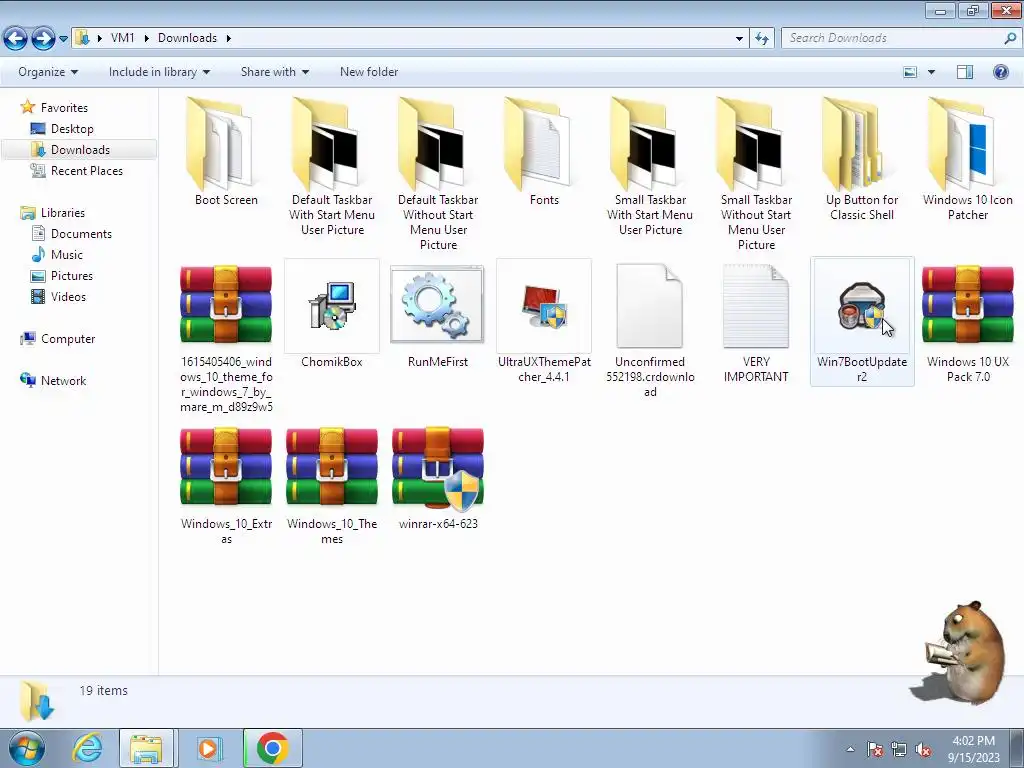Open Up Button for Classic Shell folder

point(862,159)
